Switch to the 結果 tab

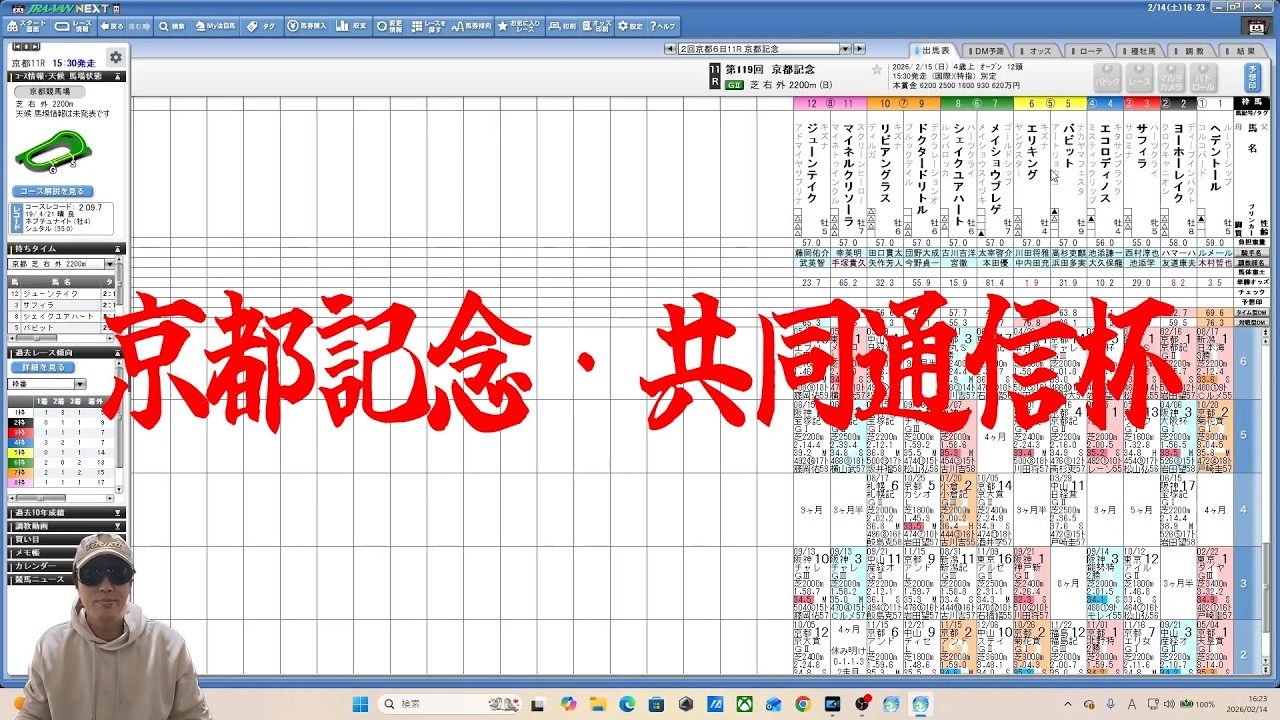point(1244,50)
